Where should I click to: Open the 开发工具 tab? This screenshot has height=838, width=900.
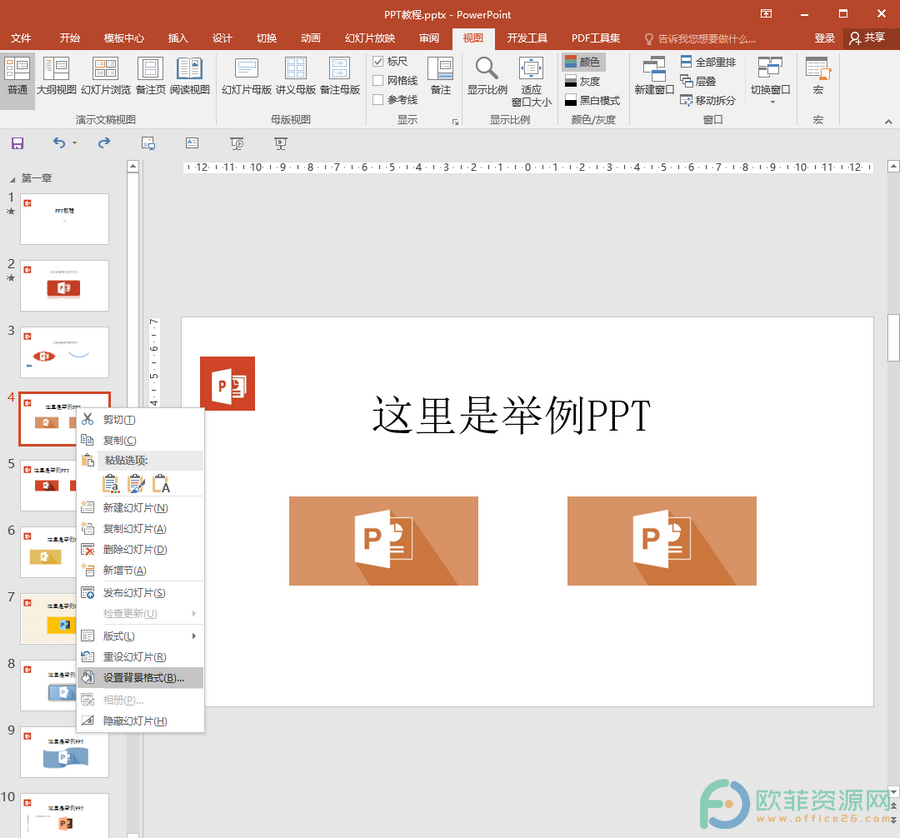click(526, 38)
